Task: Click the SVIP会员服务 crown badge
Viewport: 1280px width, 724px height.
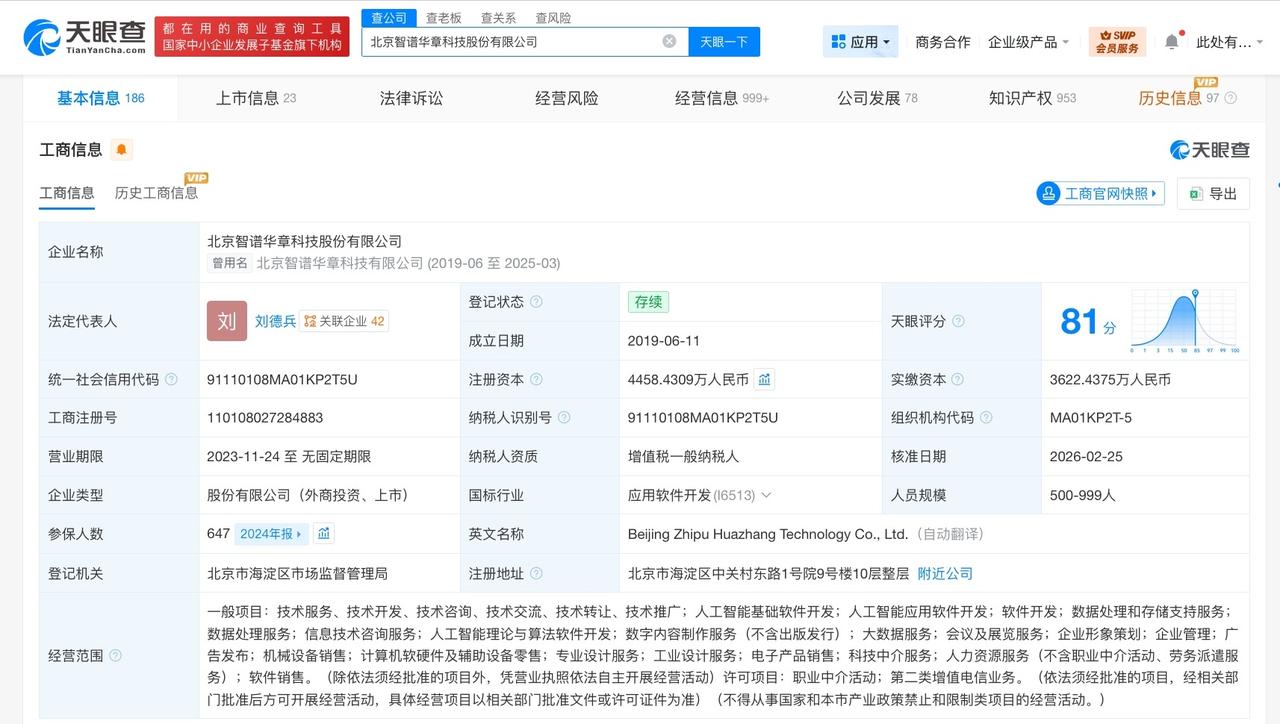Action: point(1116,42)
